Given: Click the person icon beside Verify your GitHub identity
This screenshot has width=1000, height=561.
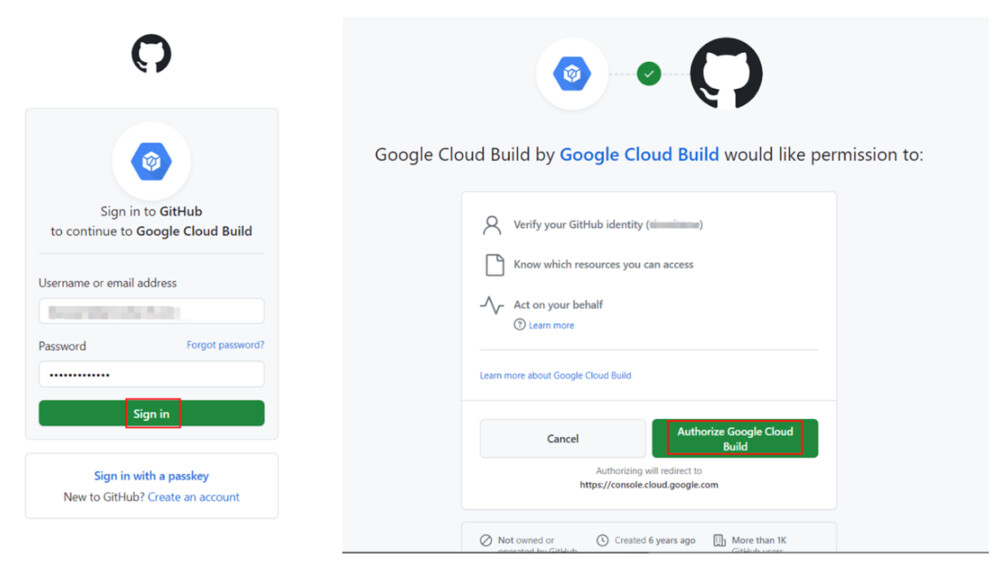Looking at the screenshot, I should pyautogui.click(x=492, y=225).
